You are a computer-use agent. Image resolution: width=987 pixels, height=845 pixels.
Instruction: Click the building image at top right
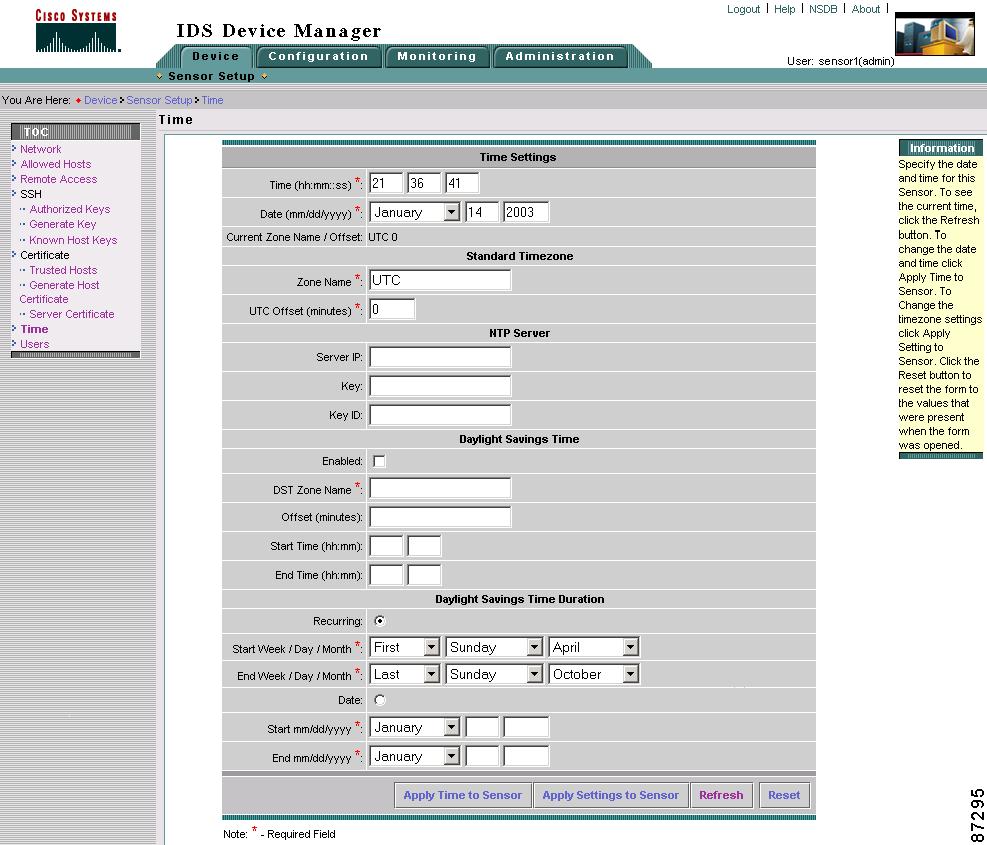(x=934, y=34)
